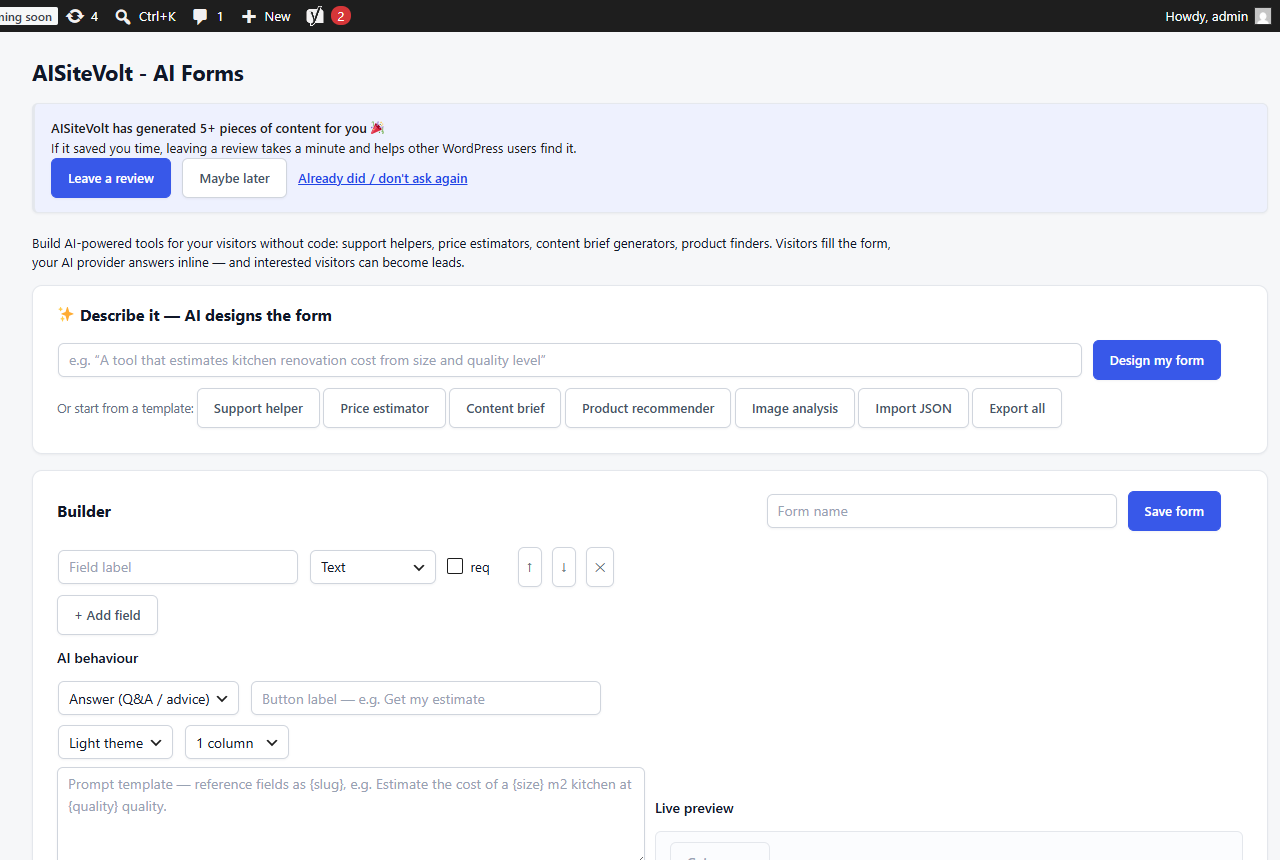Click Already did / don't ask again link
1280x860 pixels.
(x=383, y=178)
